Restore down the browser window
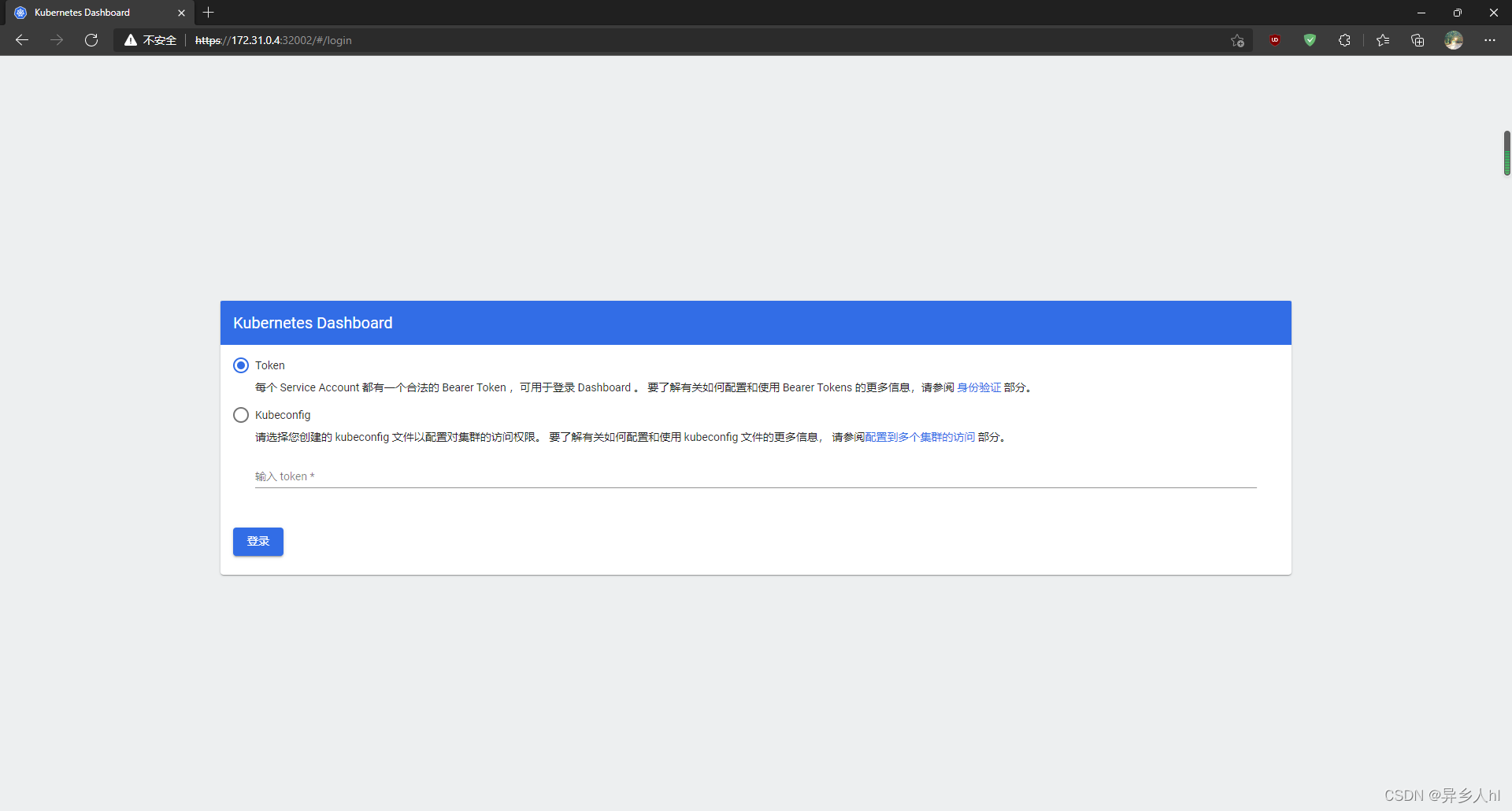 pyautogui.click(x=1458, y=13)
